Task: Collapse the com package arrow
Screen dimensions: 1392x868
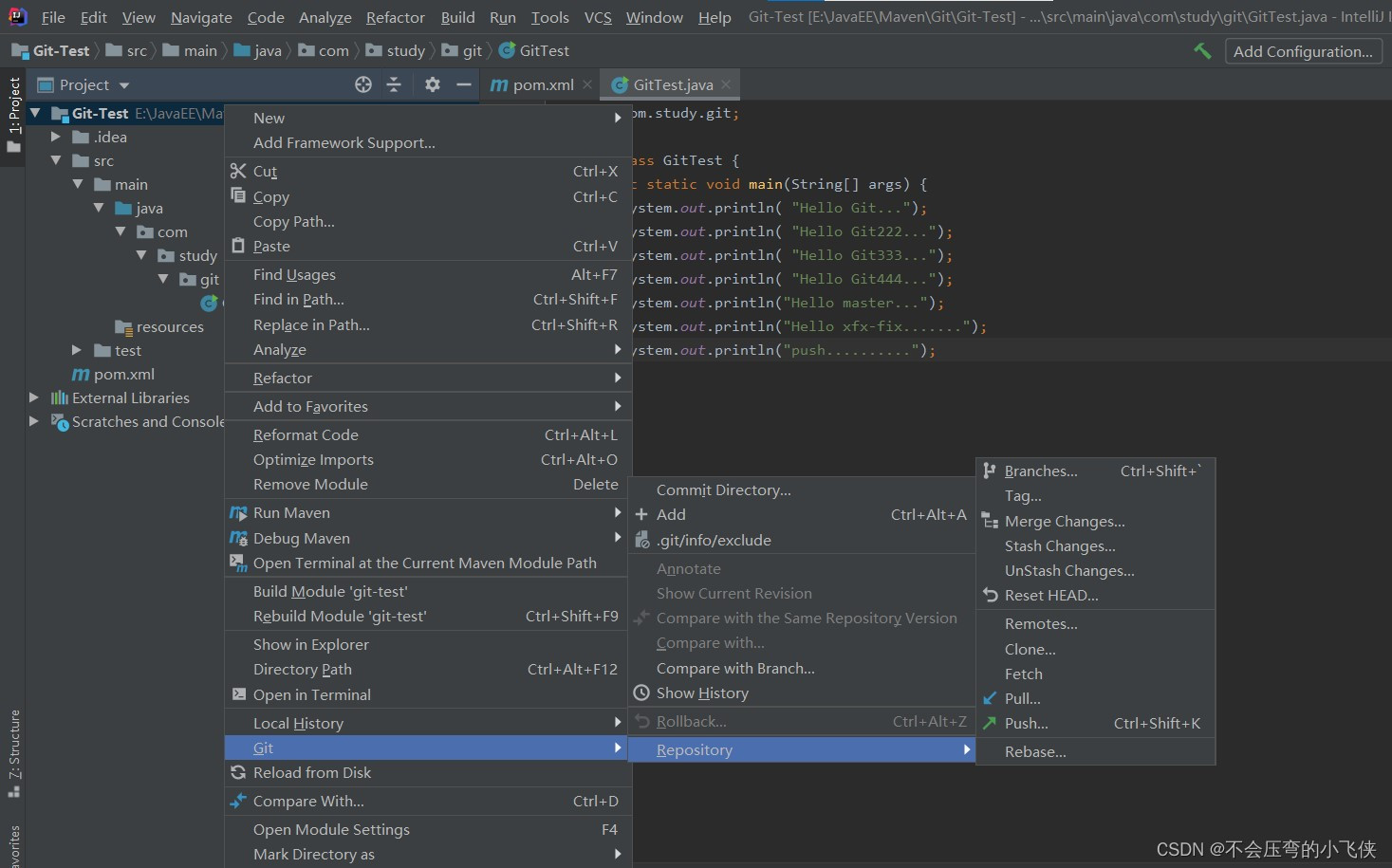Action: [121, 231]
